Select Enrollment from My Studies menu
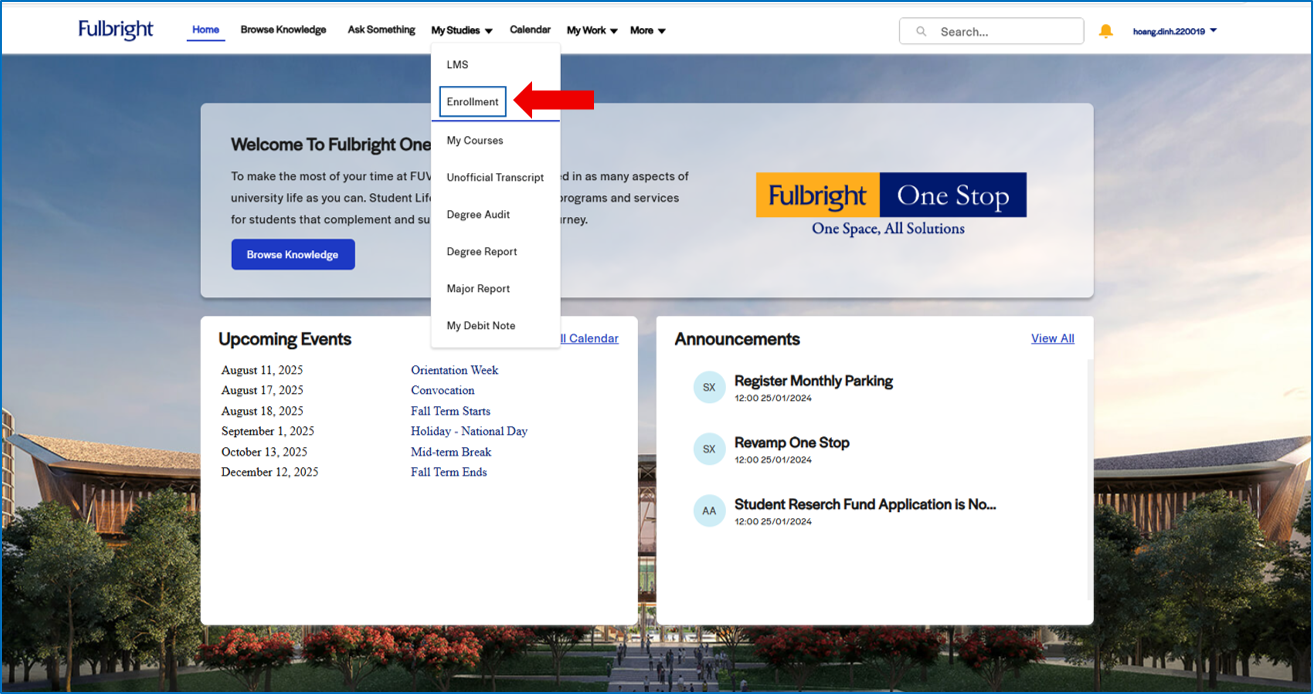The height and width of the screenshot is (694, 1315). point(473,102)
